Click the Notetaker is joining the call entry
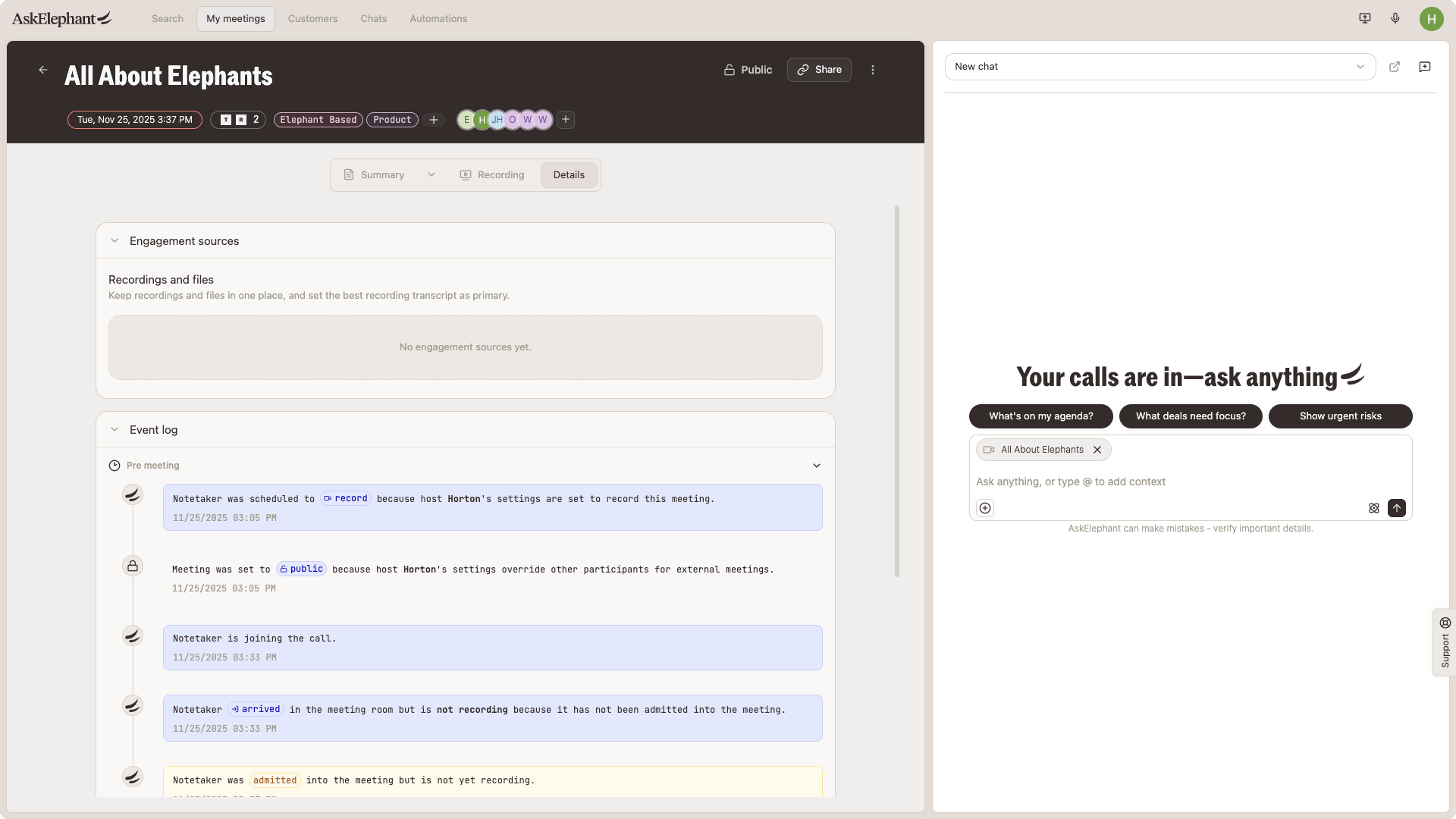Screen dimensions: 1456x819 [493, 648]
